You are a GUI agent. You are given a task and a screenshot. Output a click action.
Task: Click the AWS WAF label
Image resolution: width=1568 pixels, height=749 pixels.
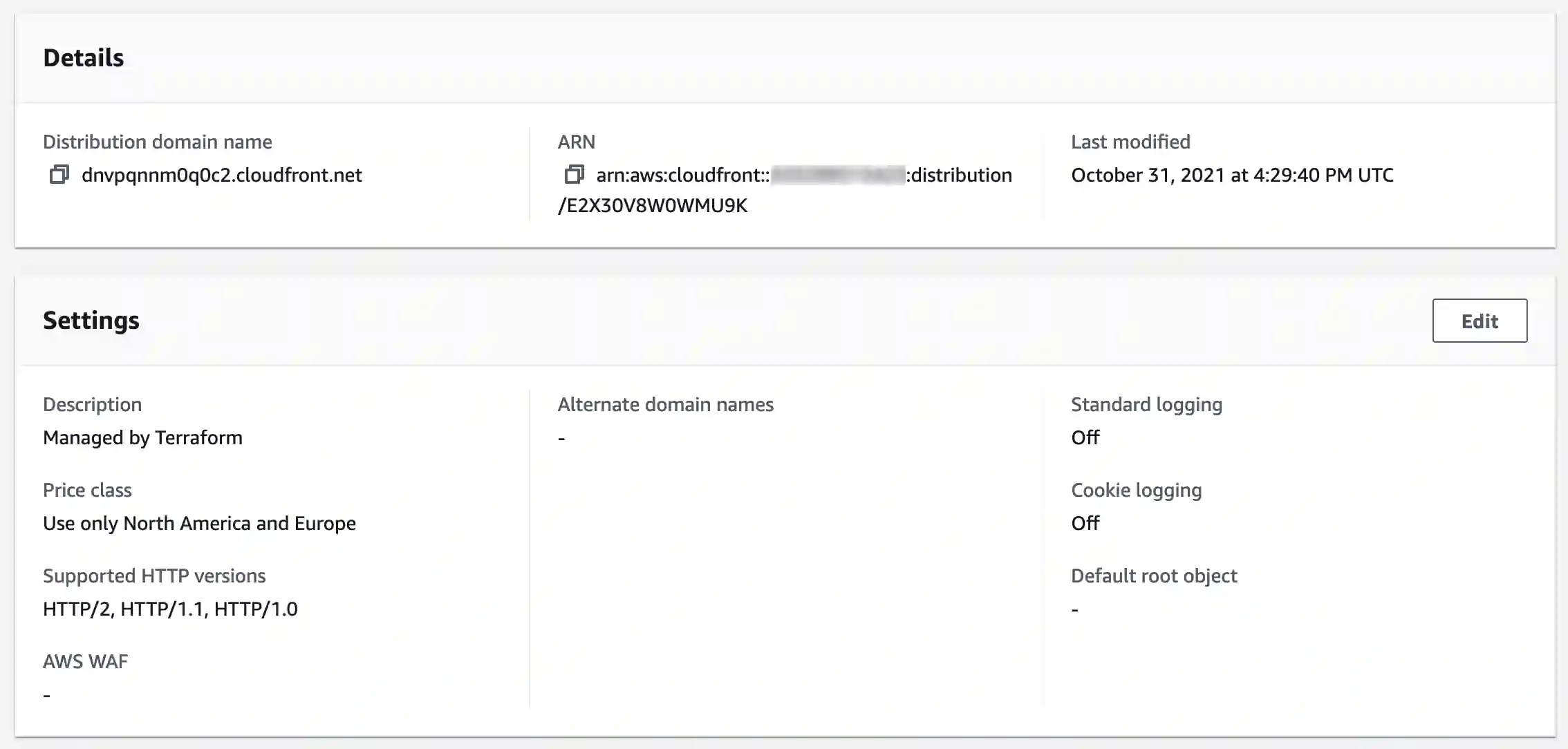pos(85,661)
